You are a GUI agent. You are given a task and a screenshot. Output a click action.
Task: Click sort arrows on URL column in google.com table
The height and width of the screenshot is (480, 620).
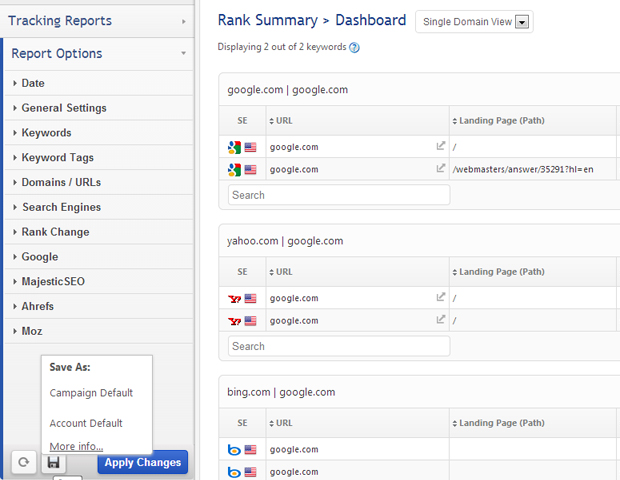click(272, 120)
